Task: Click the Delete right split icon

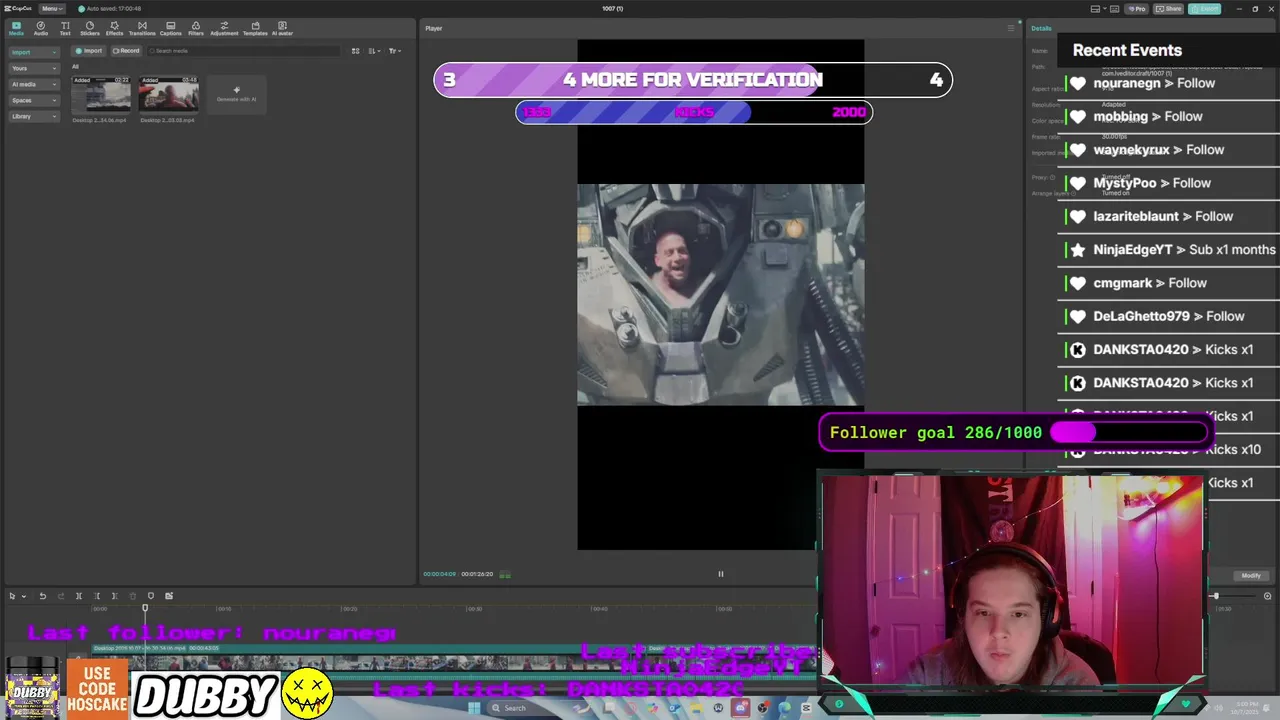Action: click(114, 596)
